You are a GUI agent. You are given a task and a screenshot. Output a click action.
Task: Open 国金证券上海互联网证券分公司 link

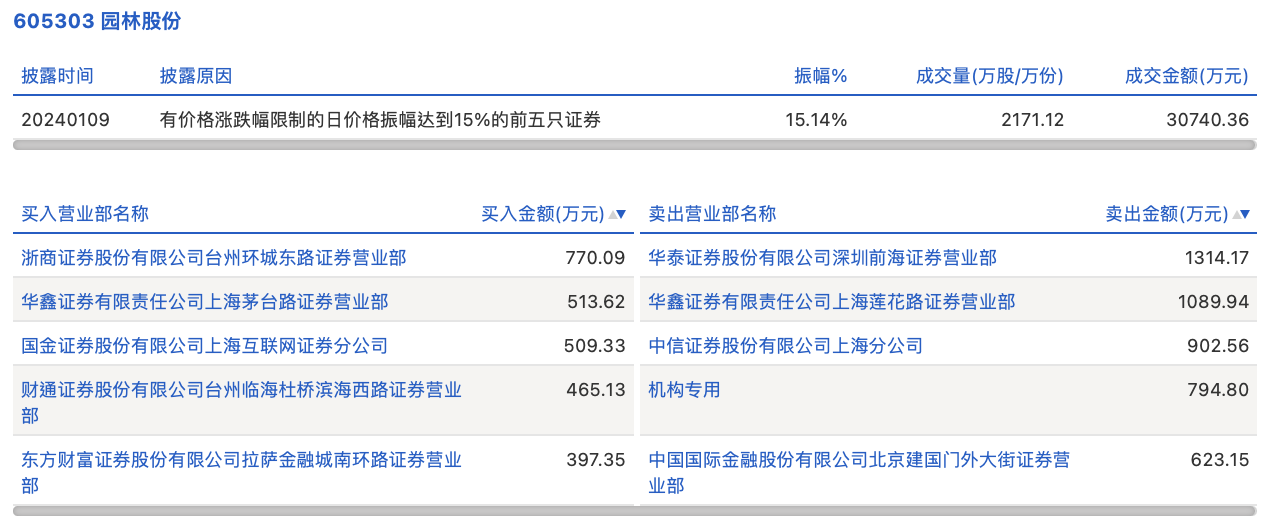(205, 346)
